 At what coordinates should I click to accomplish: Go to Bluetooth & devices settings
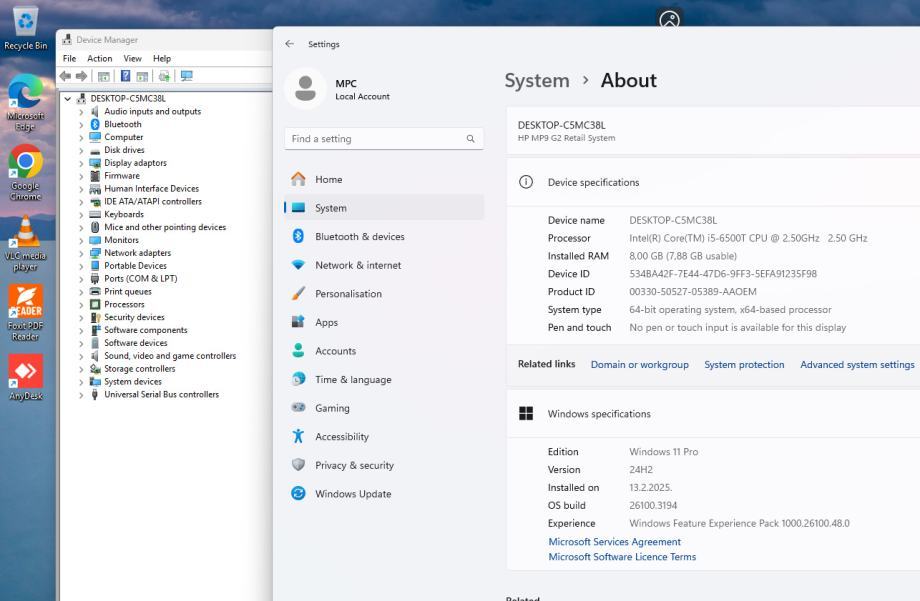point(359,237)
